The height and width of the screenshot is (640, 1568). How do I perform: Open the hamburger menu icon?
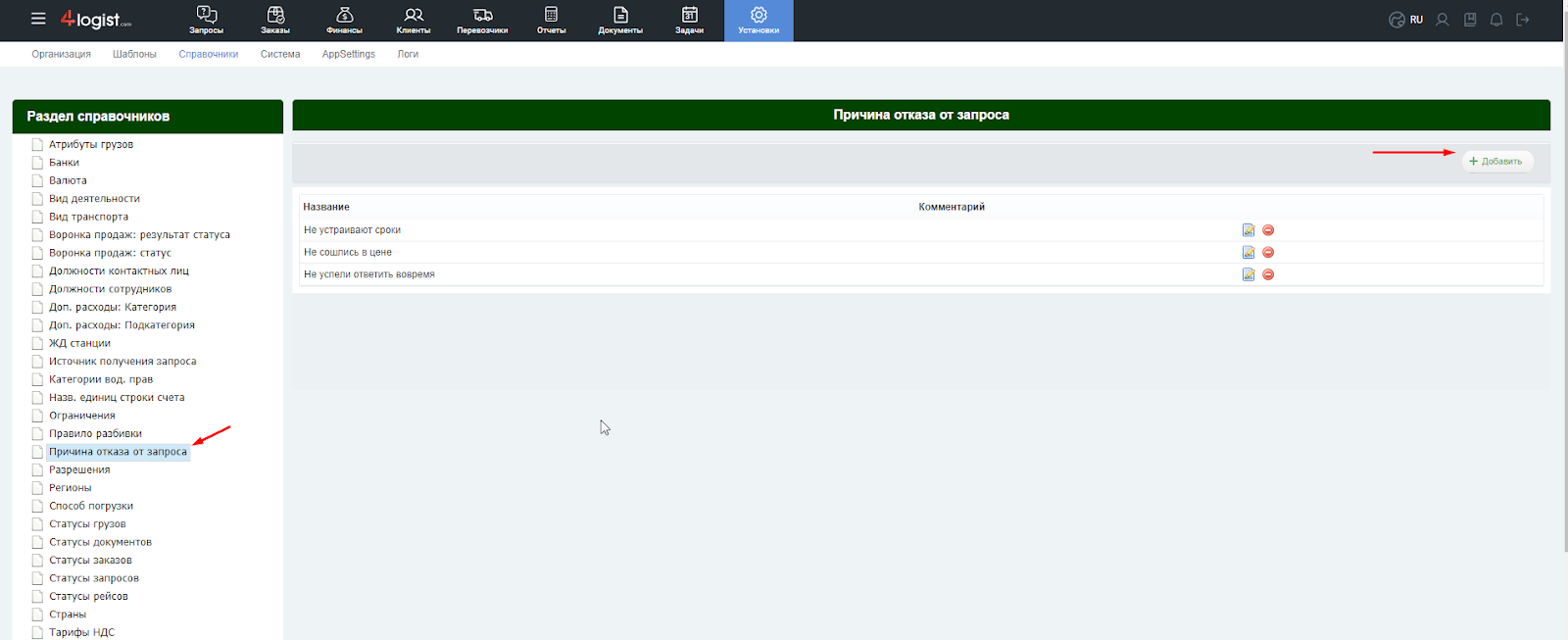38,19
